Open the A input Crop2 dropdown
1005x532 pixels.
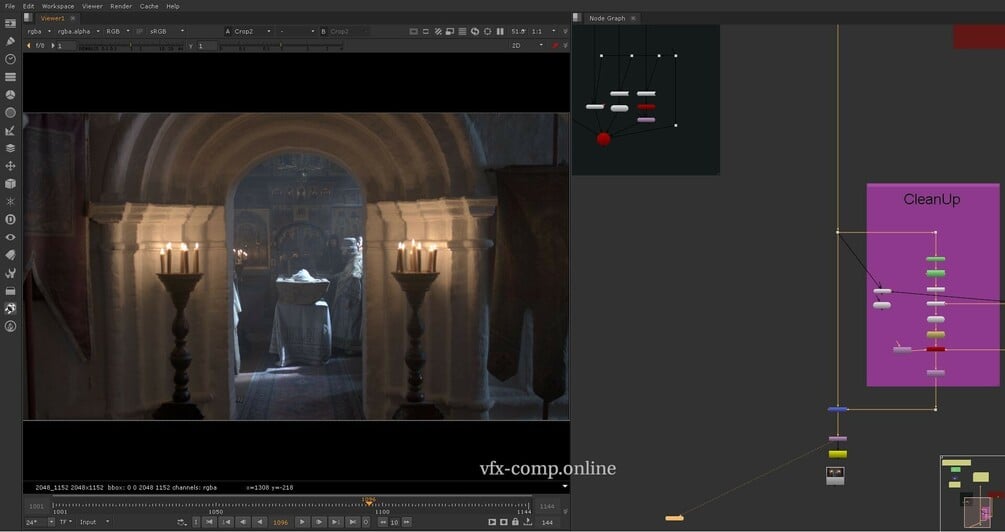coord(253,31)
